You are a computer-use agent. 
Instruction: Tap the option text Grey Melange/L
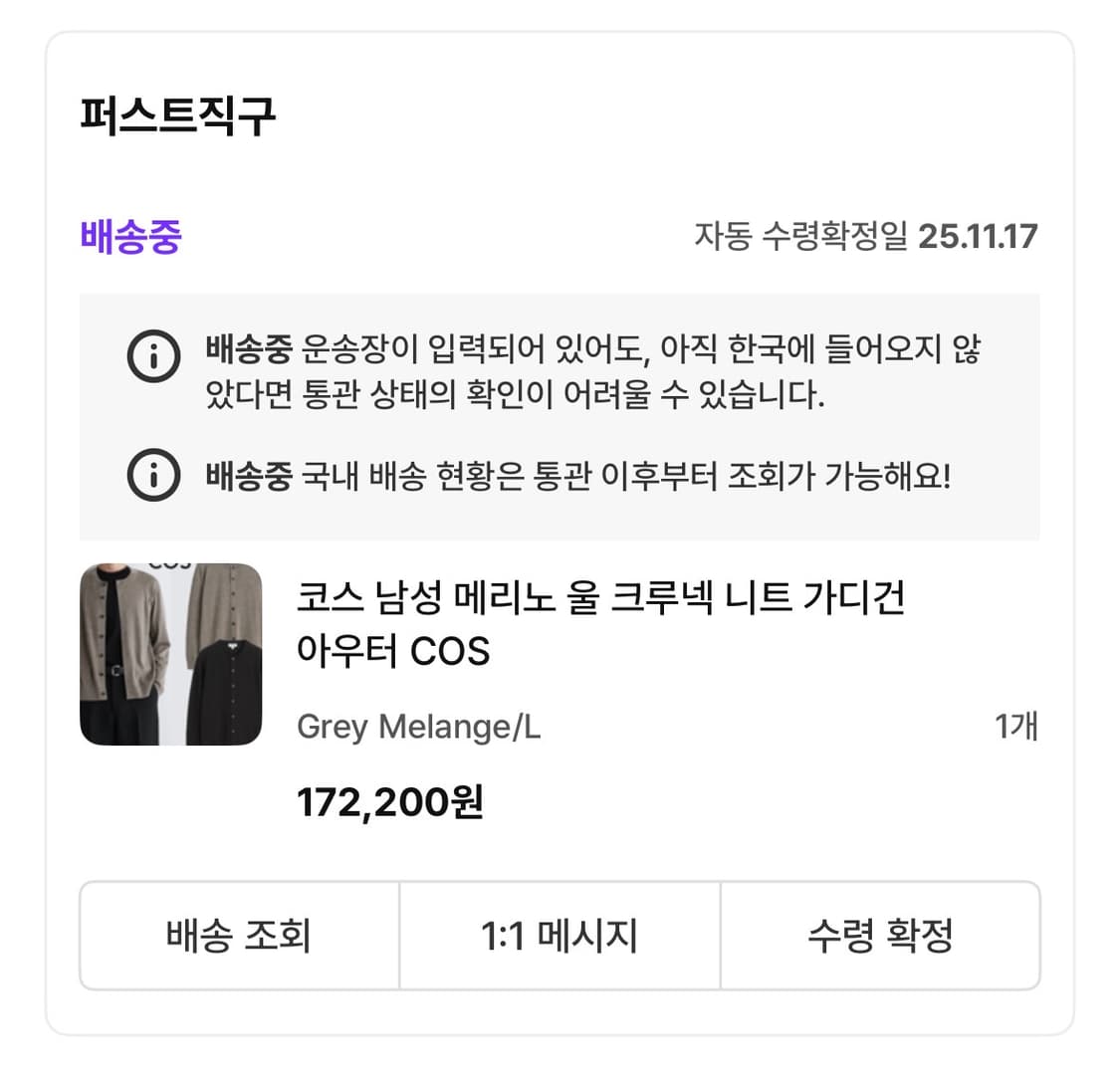418,728
